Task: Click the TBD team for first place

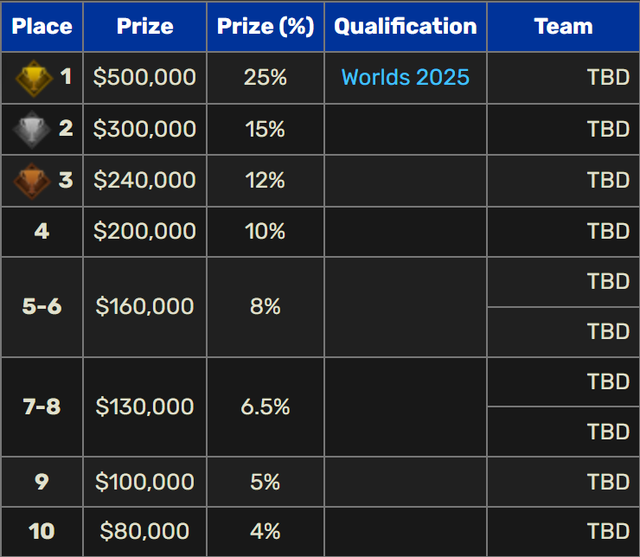Action: (x=608, y=77)
